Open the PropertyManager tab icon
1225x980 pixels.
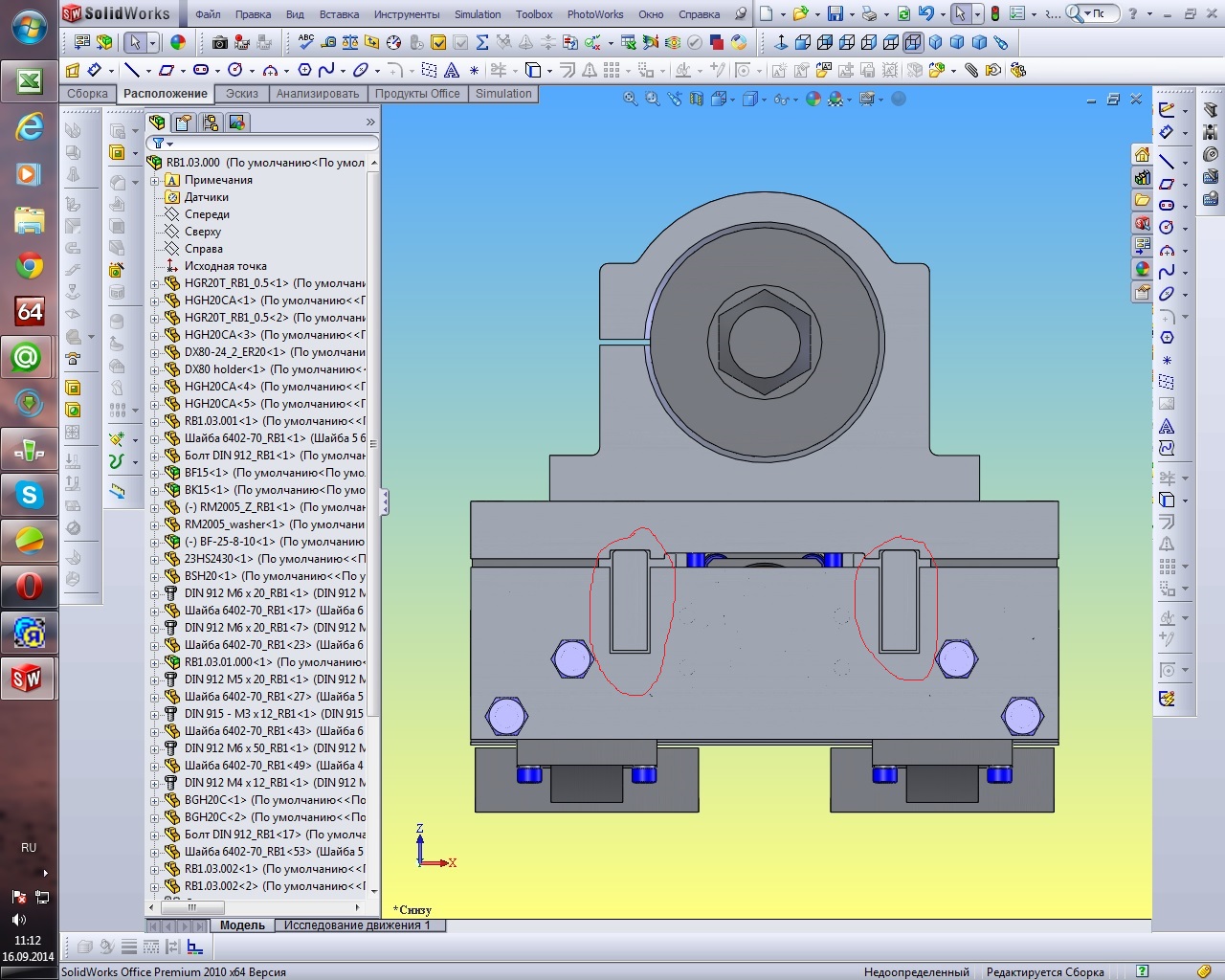pos(184,122)
